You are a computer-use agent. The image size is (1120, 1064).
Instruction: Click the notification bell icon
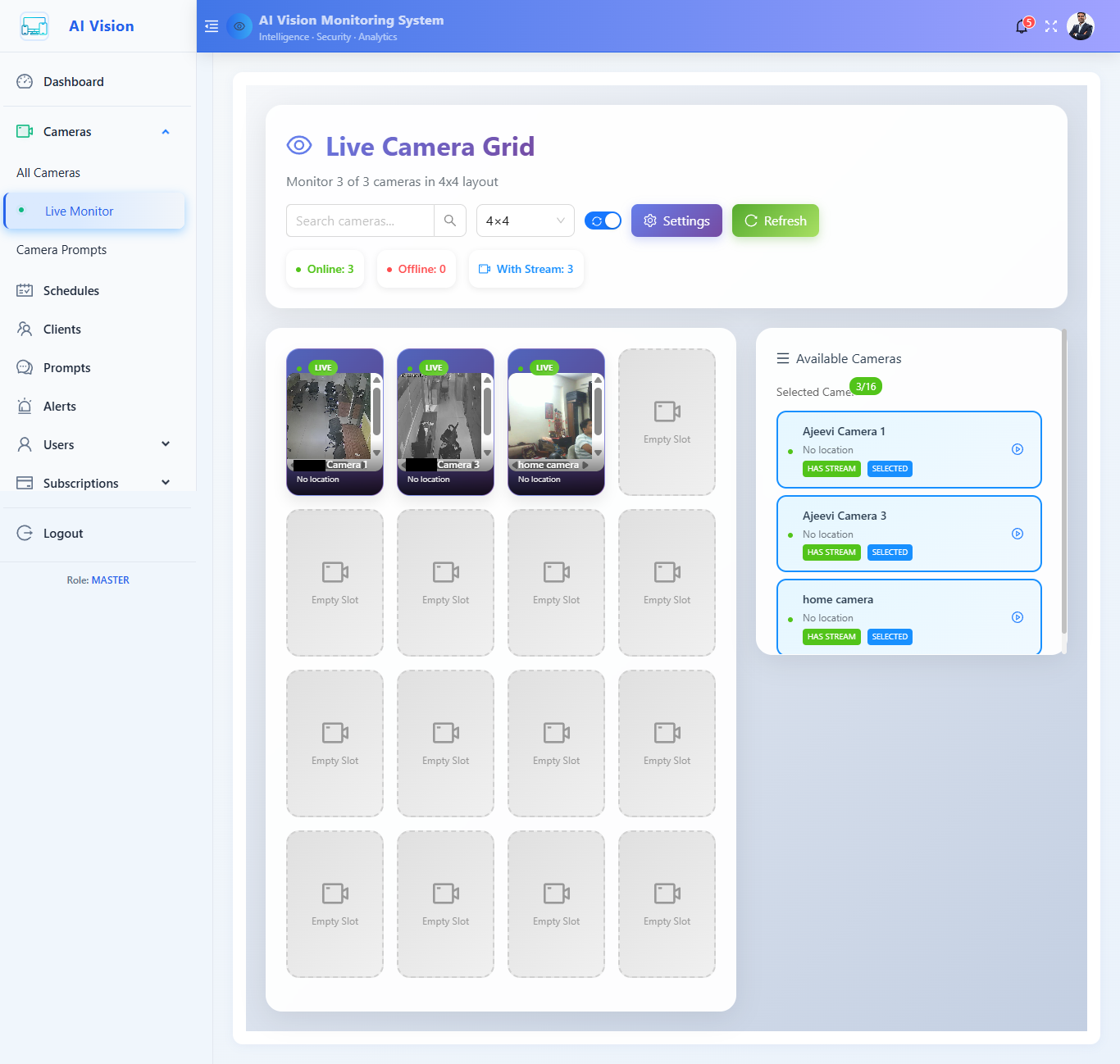(x=1022, y=26)
